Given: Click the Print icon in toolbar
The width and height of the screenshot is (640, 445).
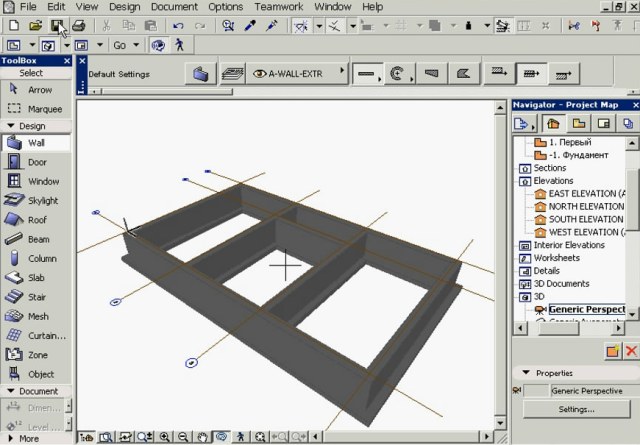Looking at the screenshot, I should tap(78, 25).
